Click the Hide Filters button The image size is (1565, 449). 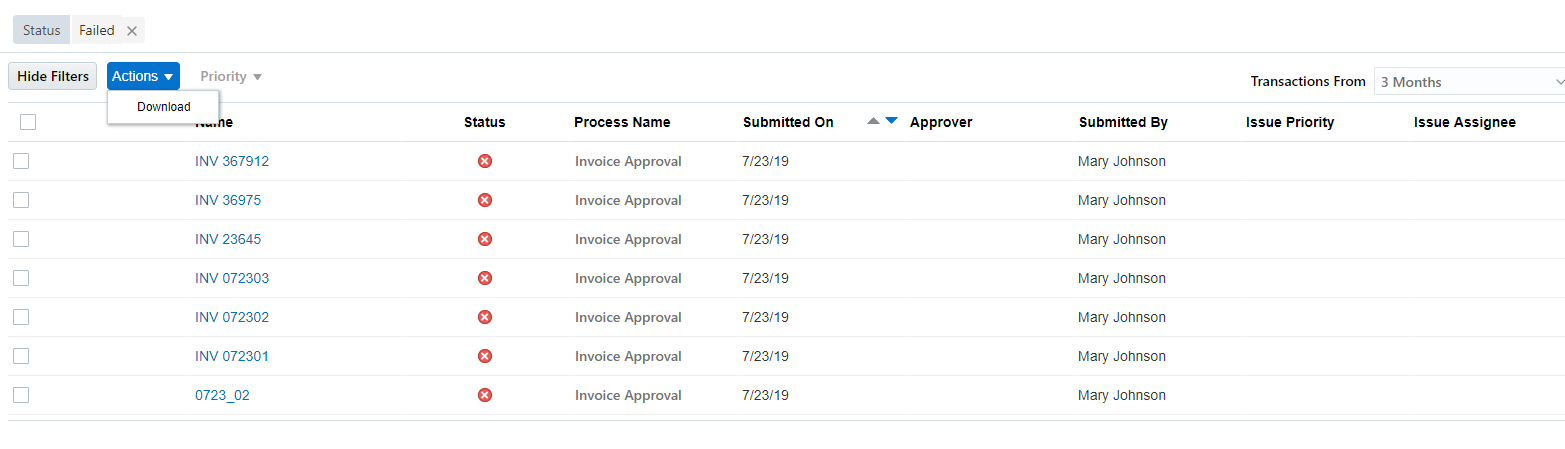point(53,76)
